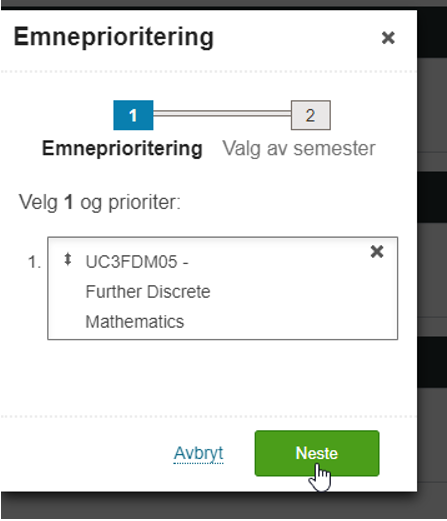This screenshot has width=447, height=521.
Task: Remove UC3FDM05 from the priority list
Action: point(377,252)
